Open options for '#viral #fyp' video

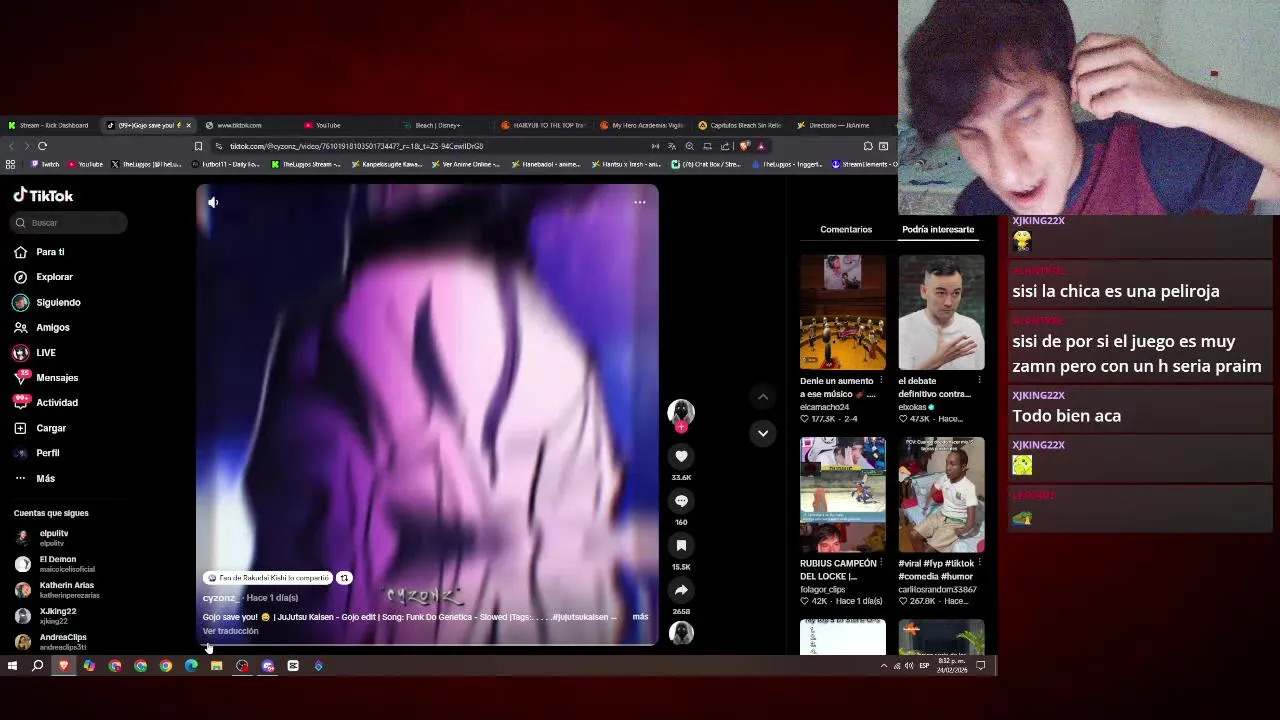click(979, 563)
